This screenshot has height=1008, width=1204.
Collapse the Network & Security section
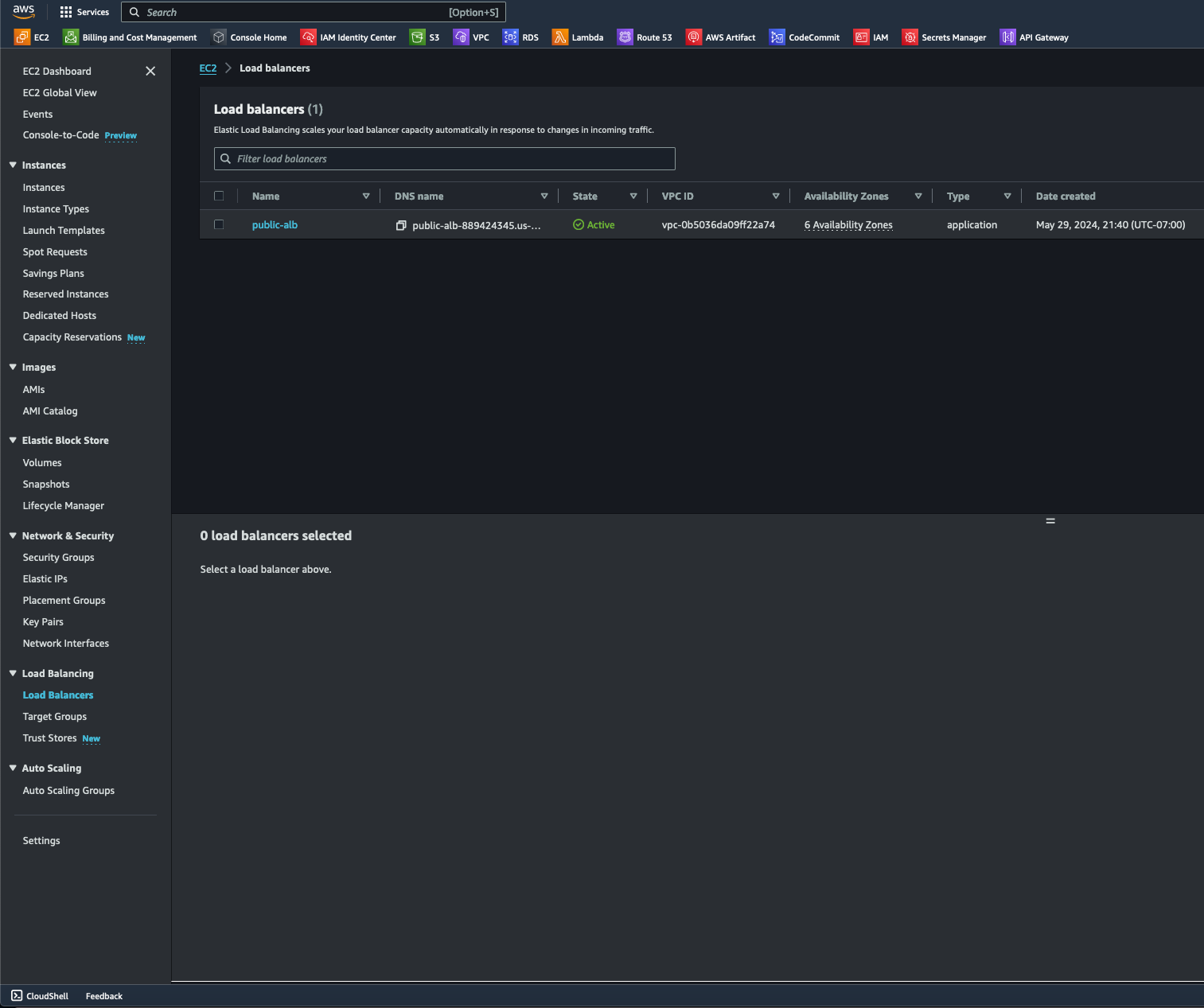pos(13,536)
